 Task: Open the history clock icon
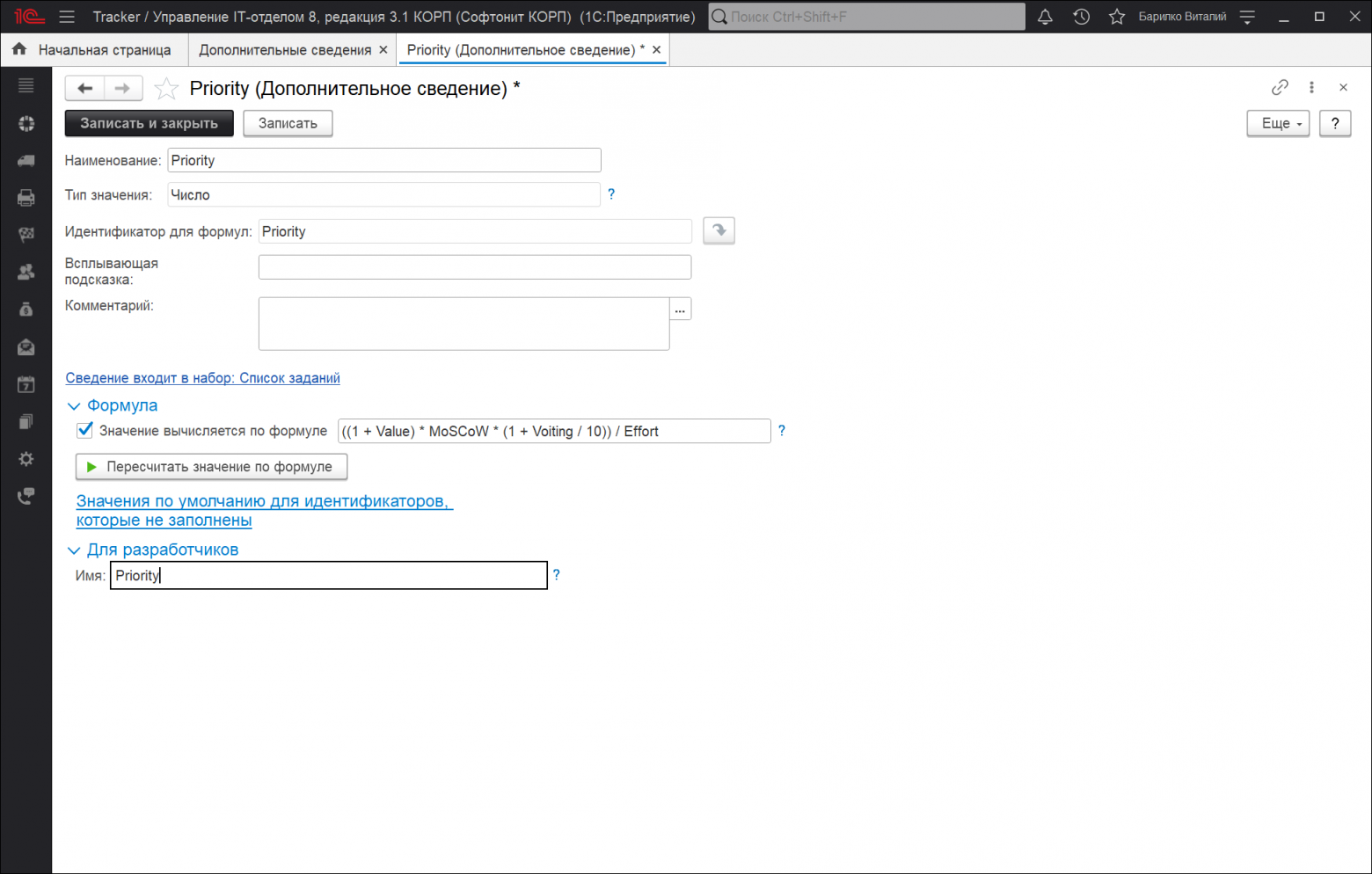pyautogui.click(x=1081, y=17)
